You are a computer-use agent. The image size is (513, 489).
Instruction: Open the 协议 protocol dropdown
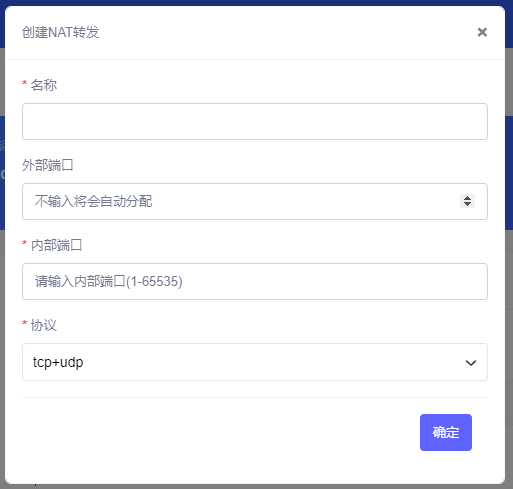click(255, 362)
